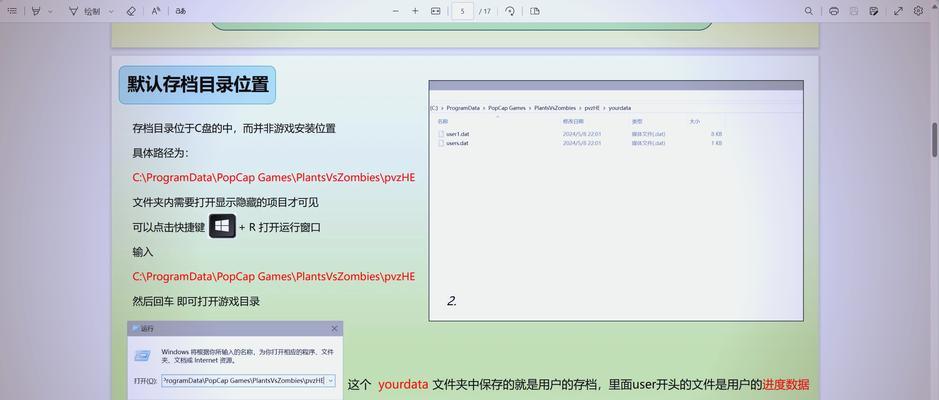Screen dimensions: 939x400
Task: Print the PDF document
Action: point(834,11)
